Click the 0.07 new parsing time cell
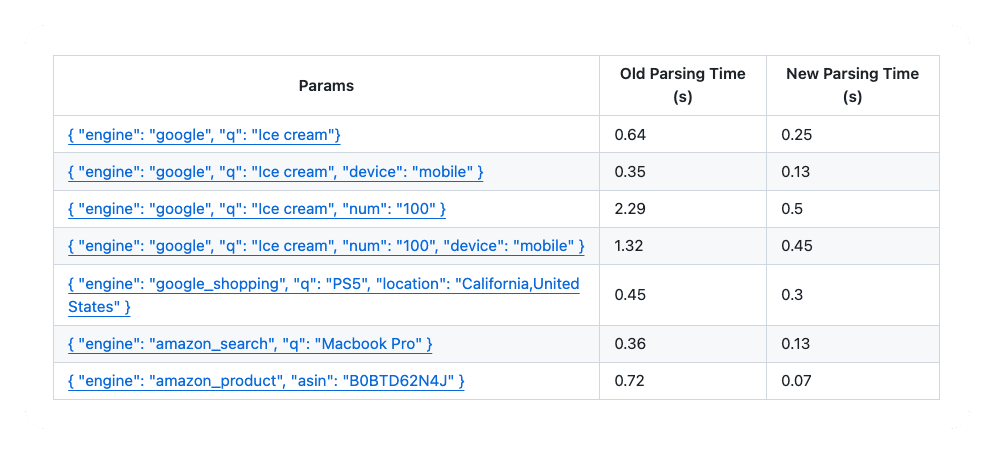 (x=796, y=381)
